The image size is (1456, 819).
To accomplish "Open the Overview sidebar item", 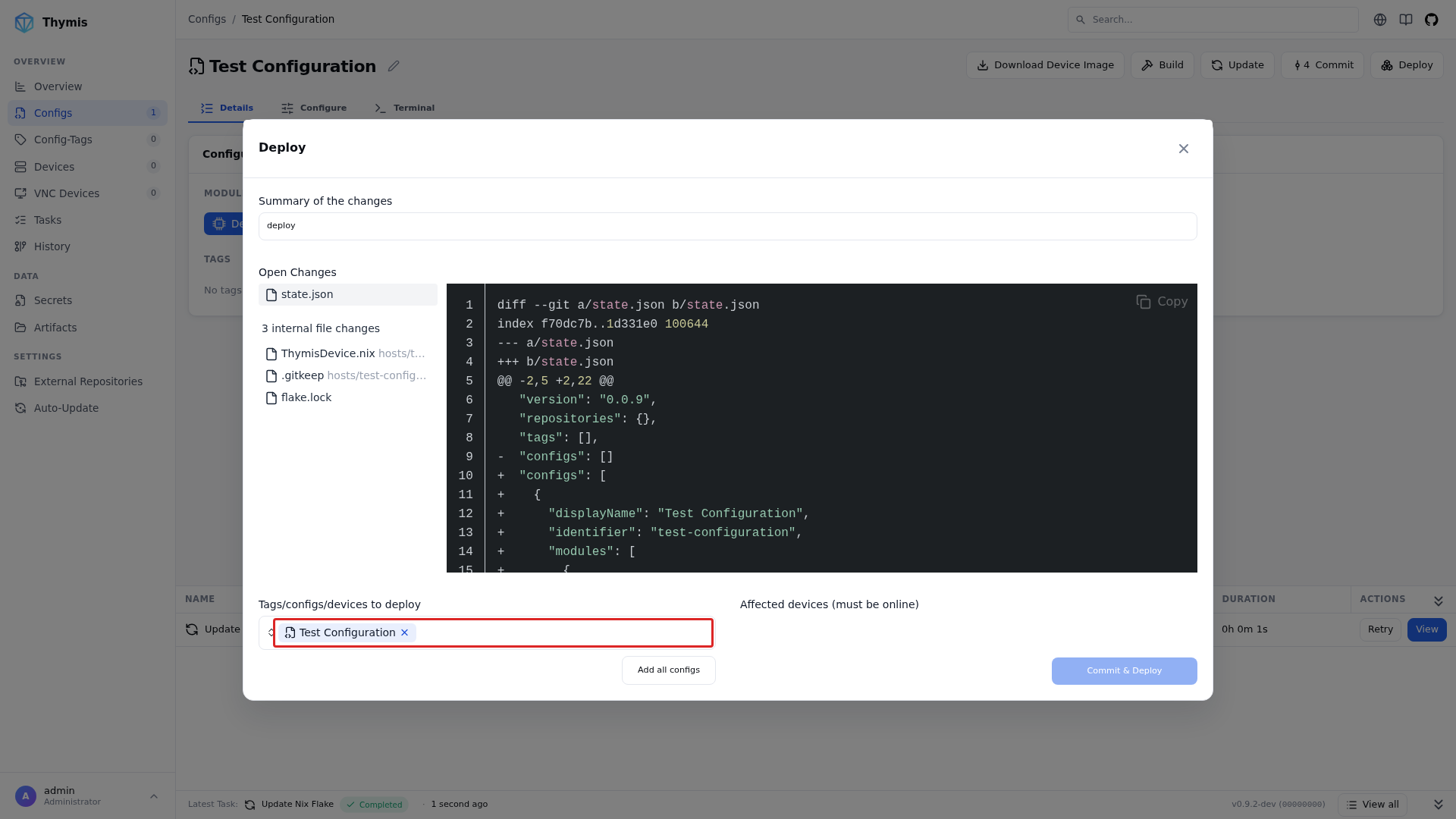I will click(x=87, y=86).
